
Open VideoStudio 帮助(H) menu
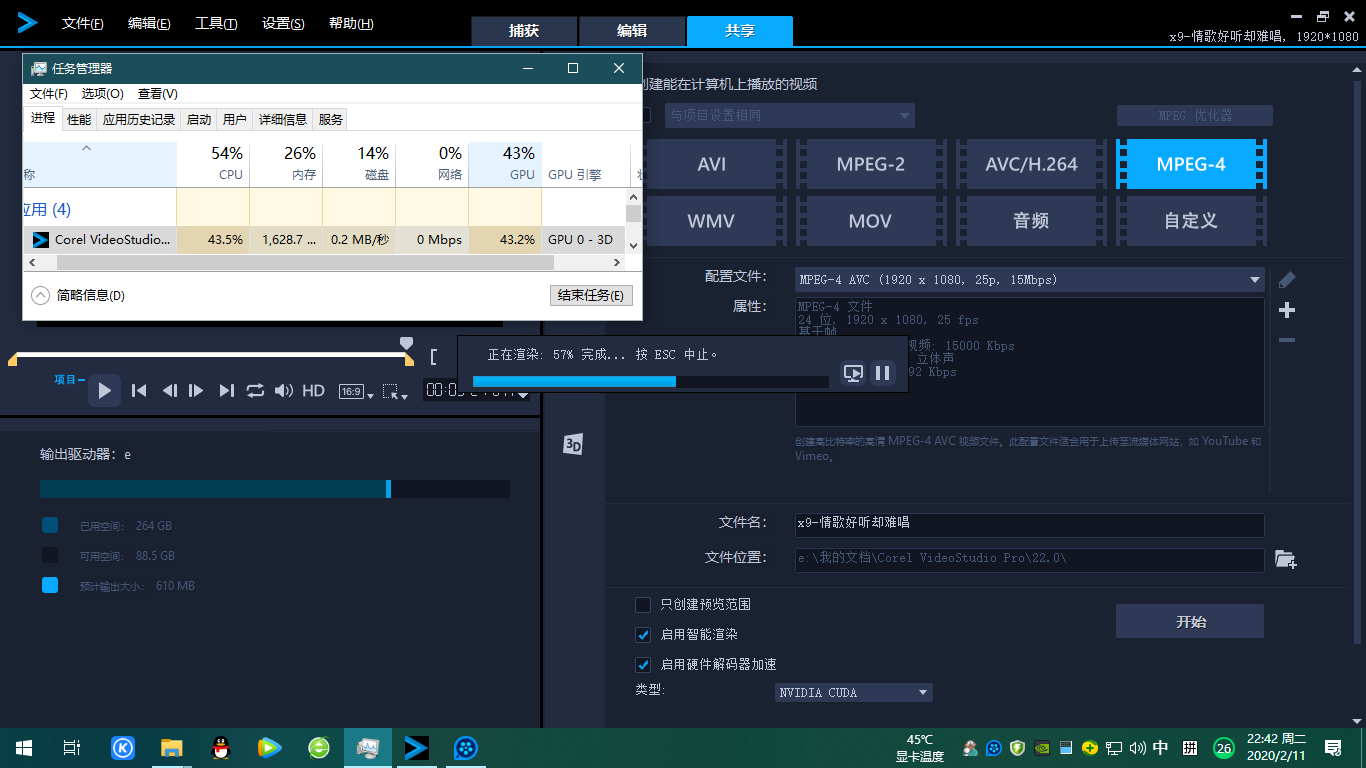(351, 24)
